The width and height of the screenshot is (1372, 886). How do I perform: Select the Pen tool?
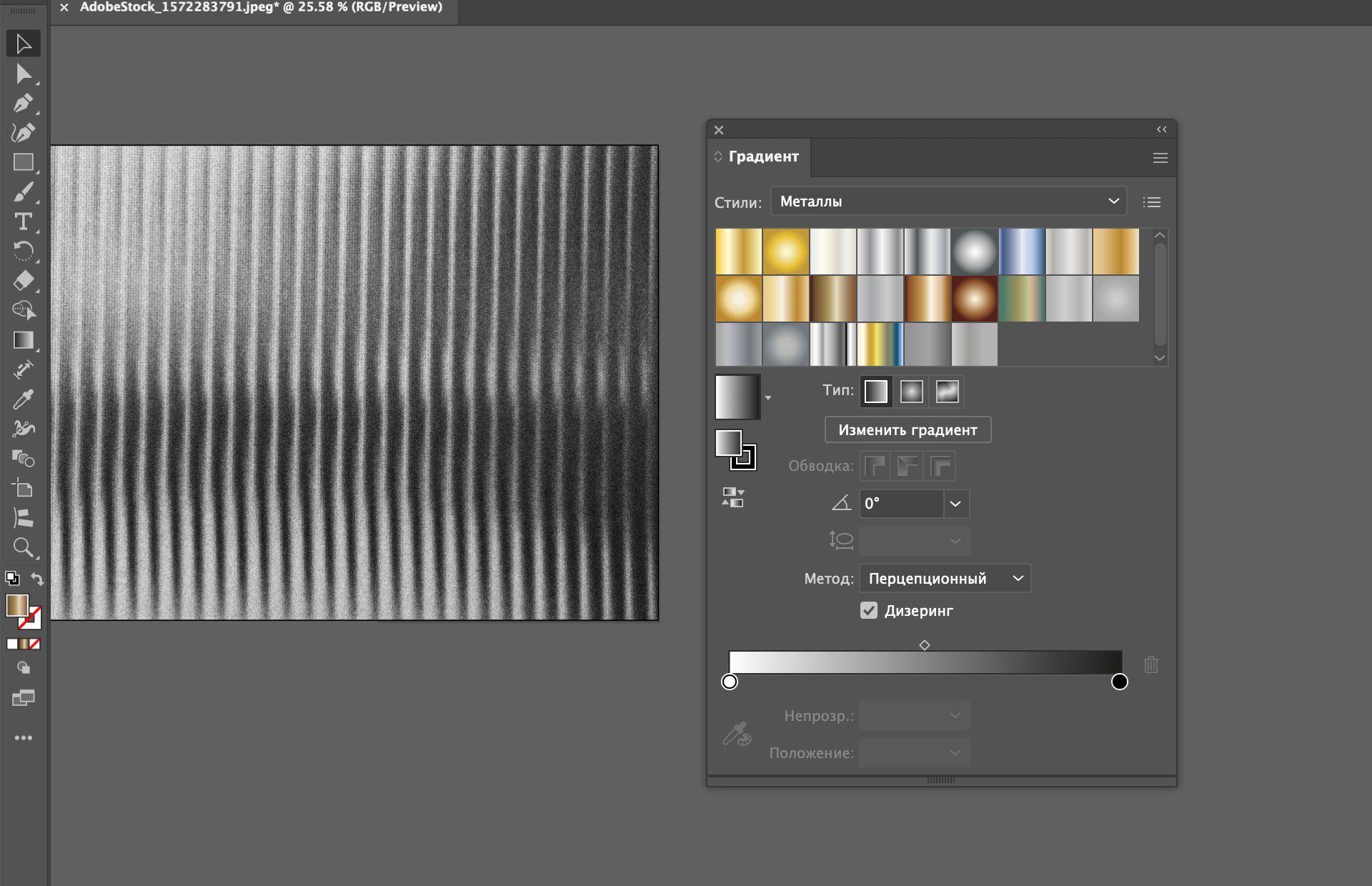tap(23, 104)
